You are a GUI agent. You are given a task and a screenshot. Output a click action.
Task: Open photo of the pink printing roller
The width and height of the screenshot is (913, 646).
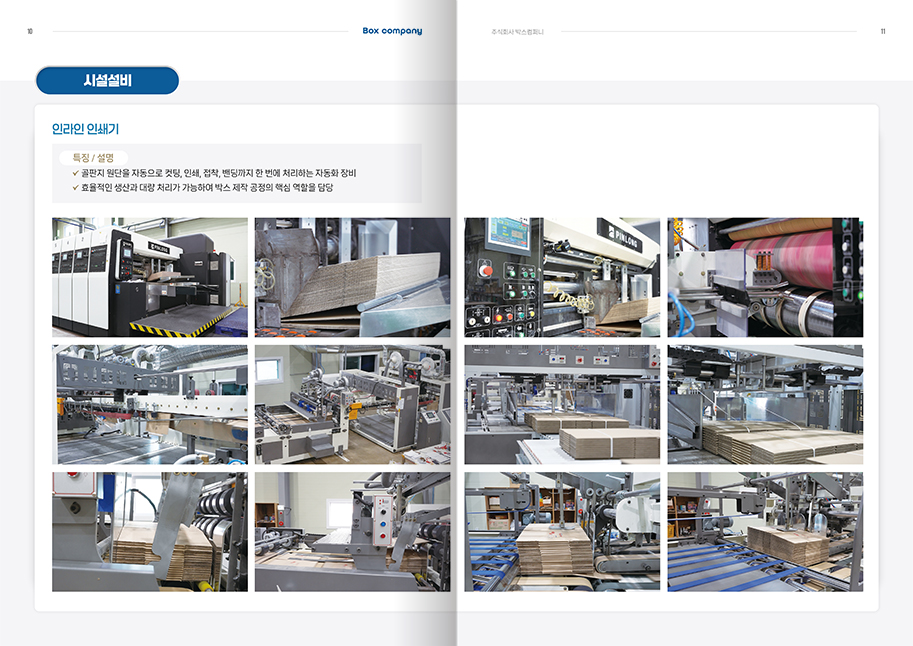tap(765, 277)
